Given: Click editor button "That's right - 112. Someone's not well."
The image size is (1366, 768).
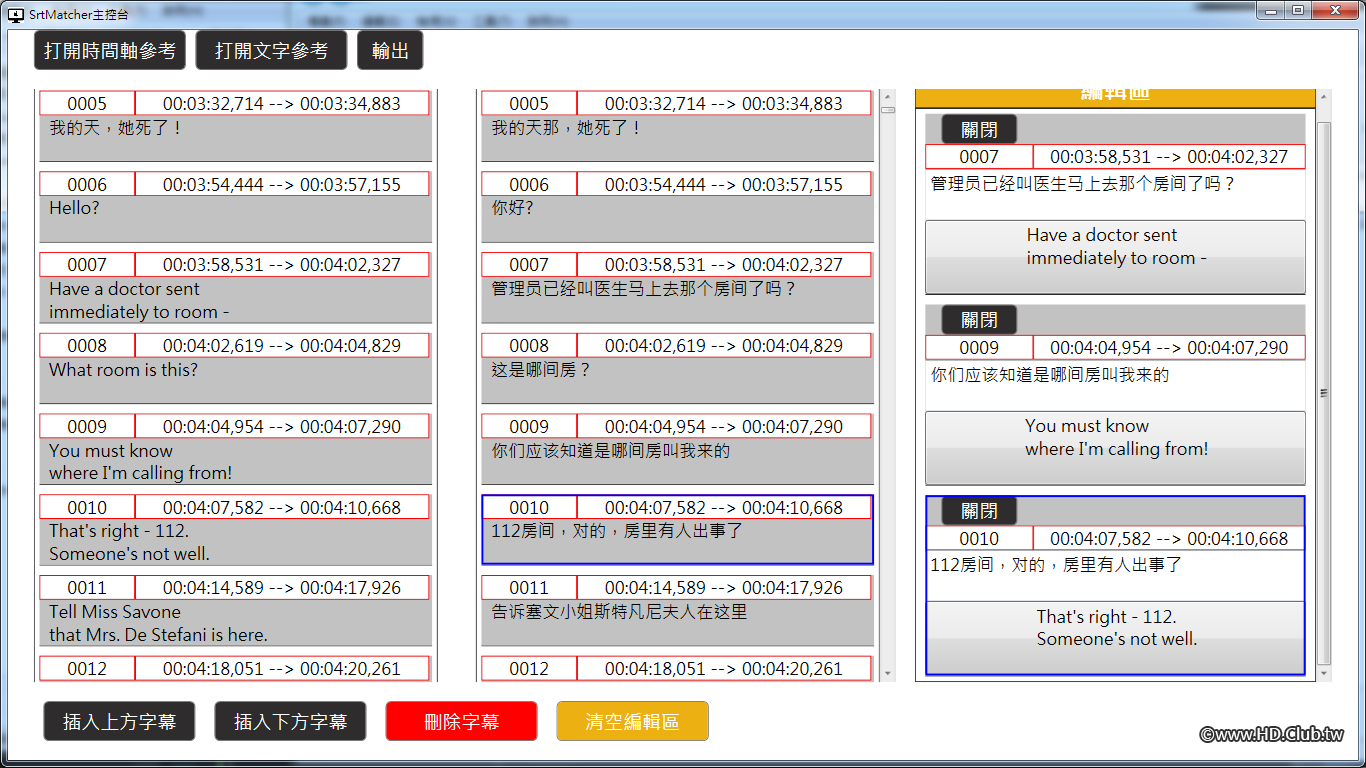Looking at the screenshot, I should click(x=1115, y=637).
